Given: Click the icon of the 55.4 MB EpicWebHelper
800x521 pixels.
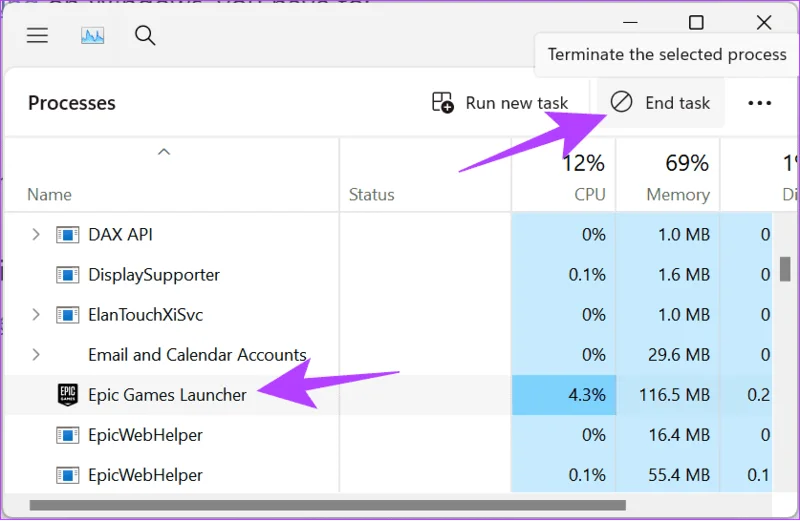Looking at the screenshot, I should [x=67, y=475].
